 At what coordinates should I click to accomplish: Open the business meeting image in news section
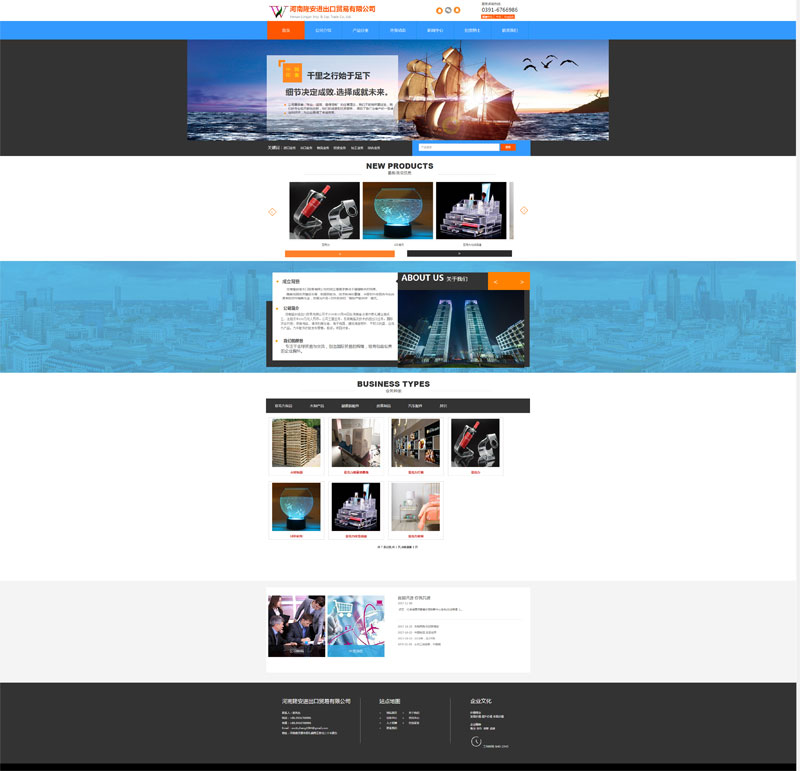point(296,626)
